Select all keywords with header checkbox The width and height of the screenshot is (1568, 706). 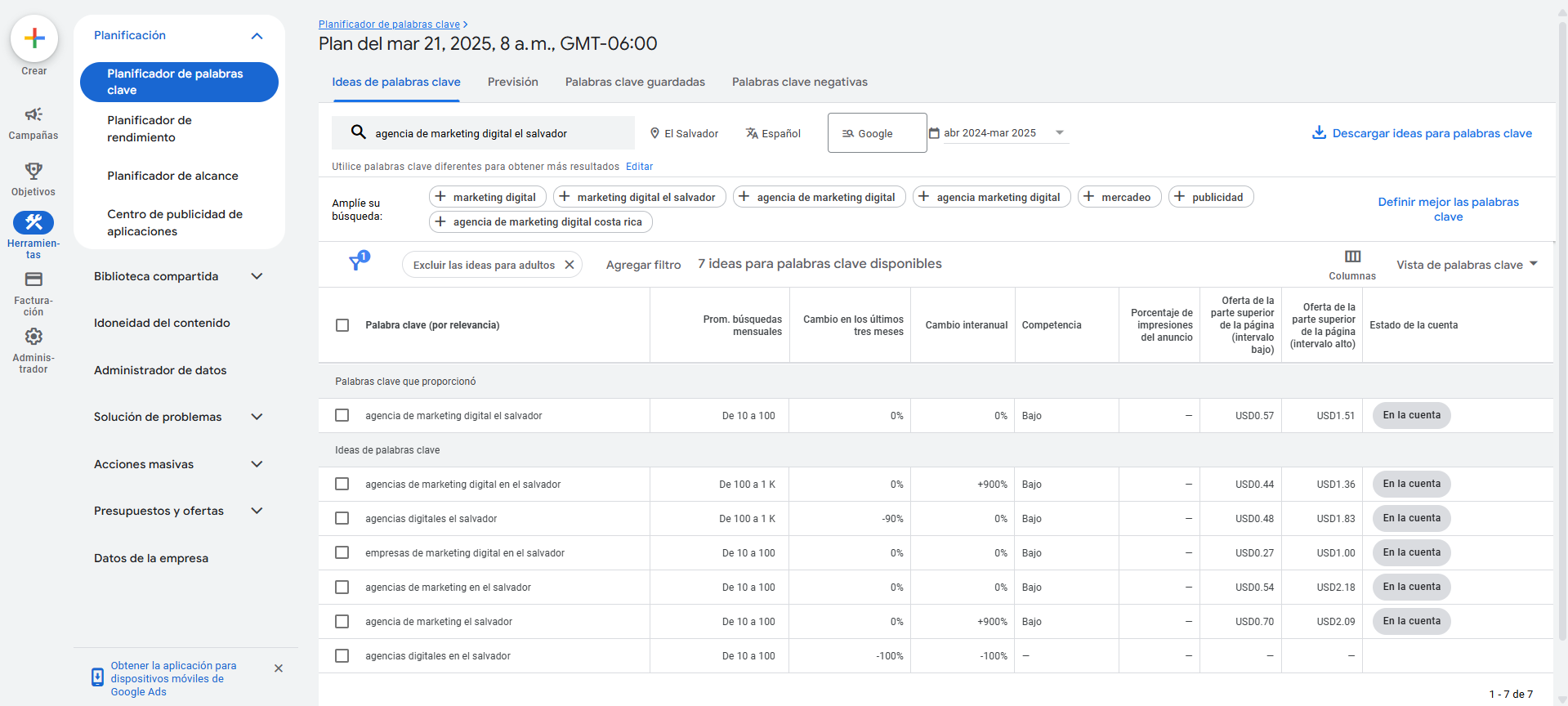(x=342, y=325)
